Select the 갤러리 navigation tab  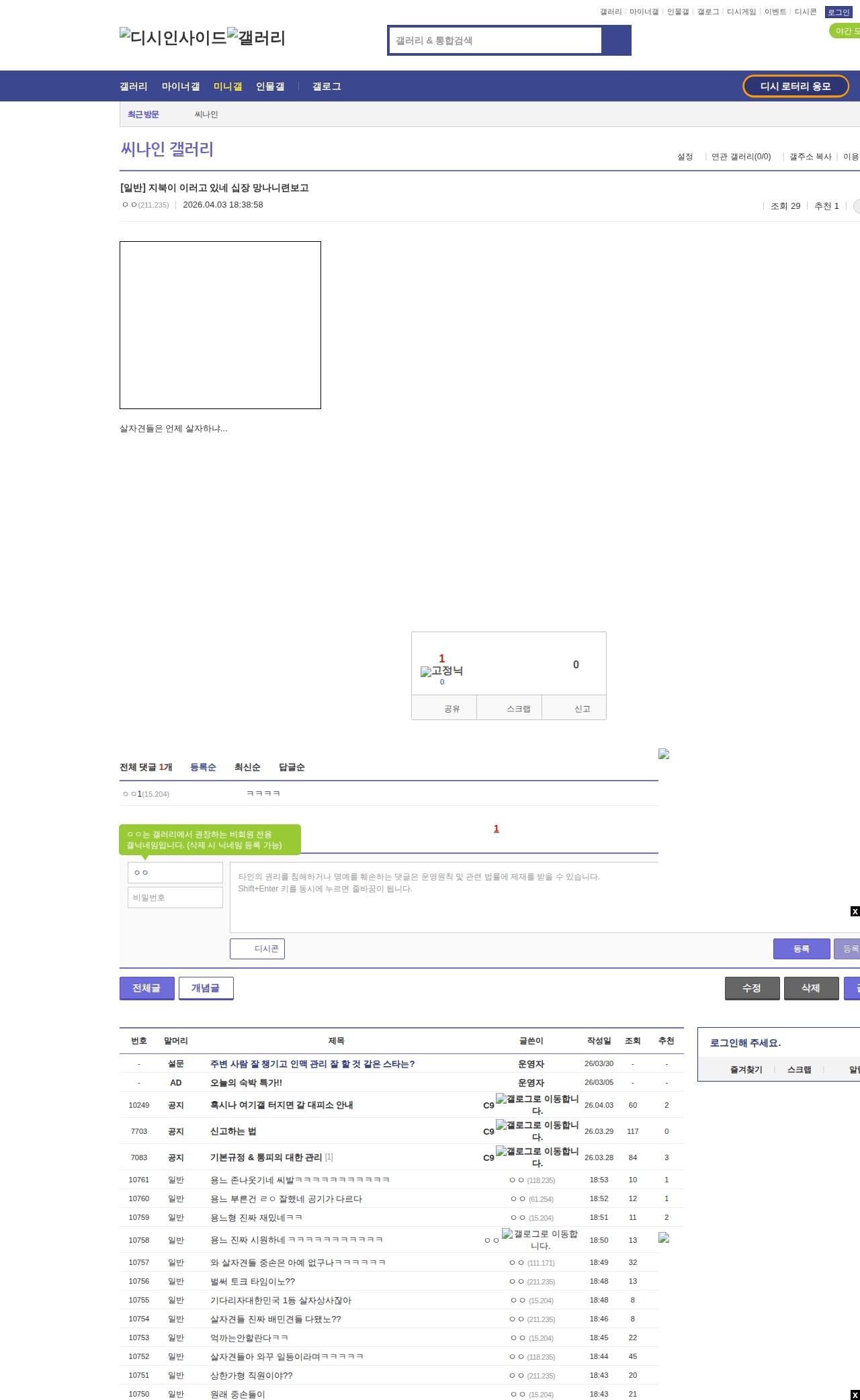coord(133,87)
